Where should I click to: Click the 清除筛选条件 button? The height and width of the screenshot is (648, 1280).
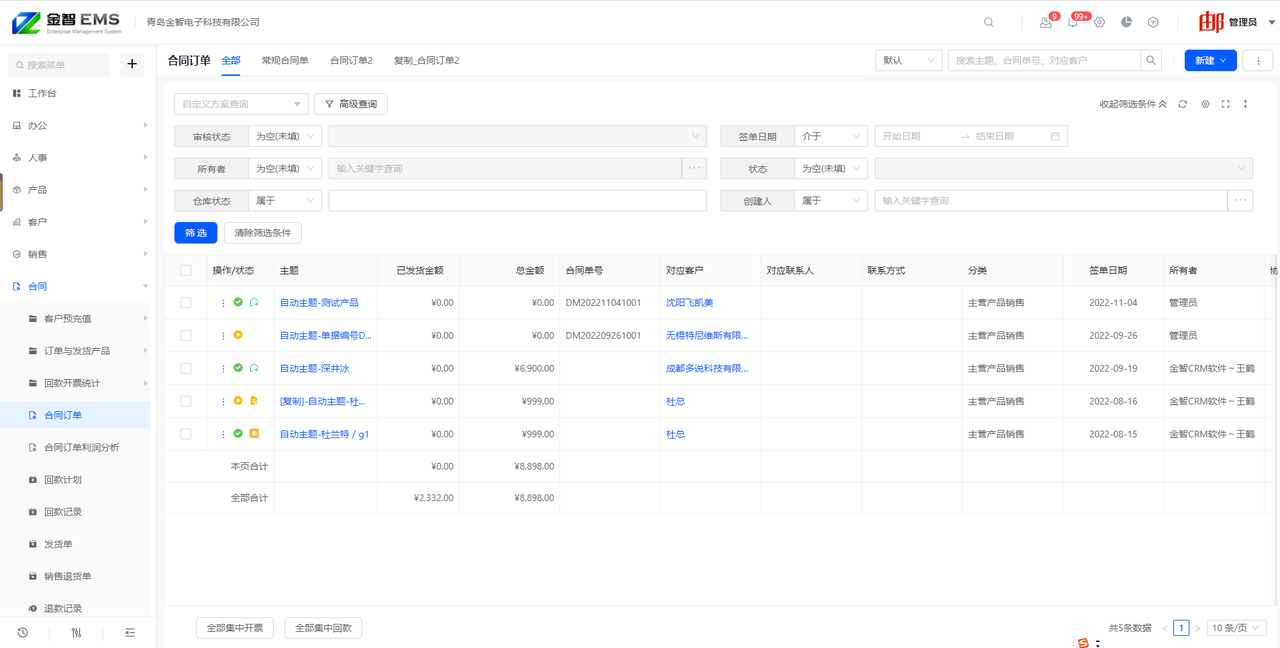tap(263, 232)
